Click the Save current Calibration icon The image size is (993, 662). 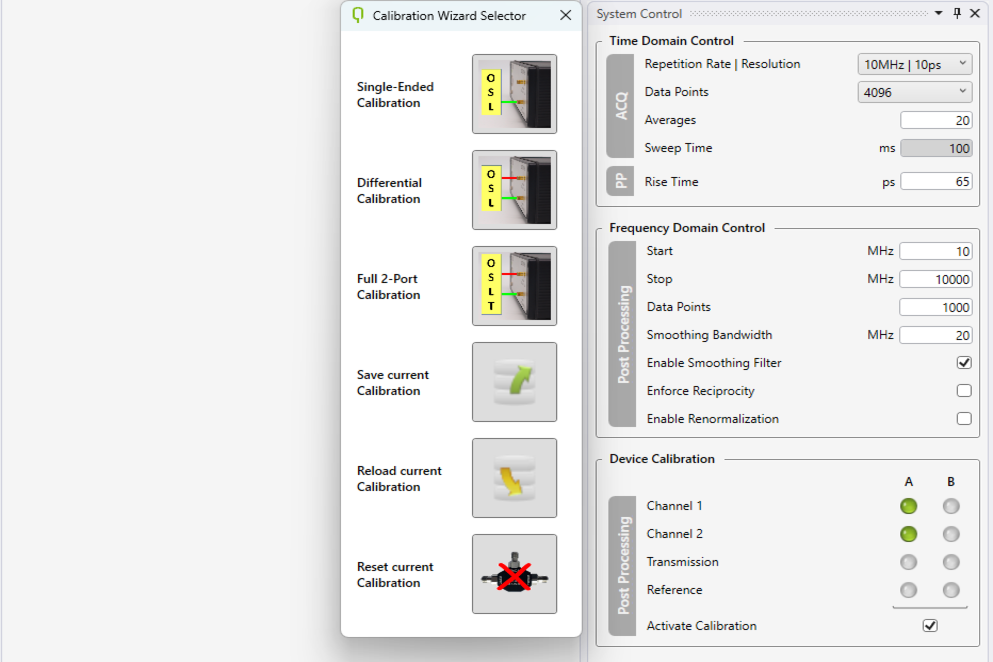(x=514, y=382)
